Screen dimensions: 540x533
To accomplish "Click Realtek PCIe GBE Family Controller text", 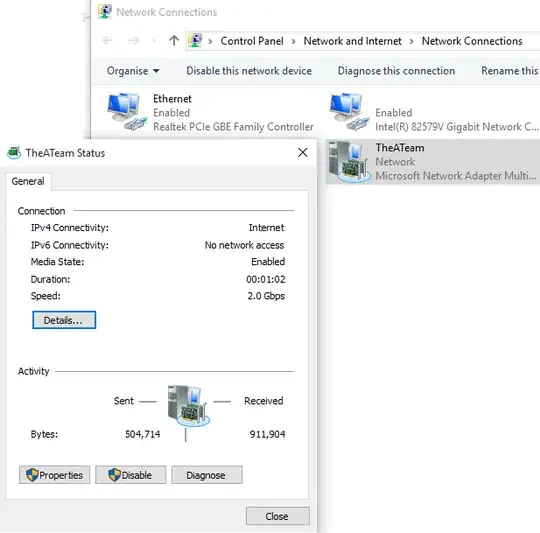I will point(233,127).
